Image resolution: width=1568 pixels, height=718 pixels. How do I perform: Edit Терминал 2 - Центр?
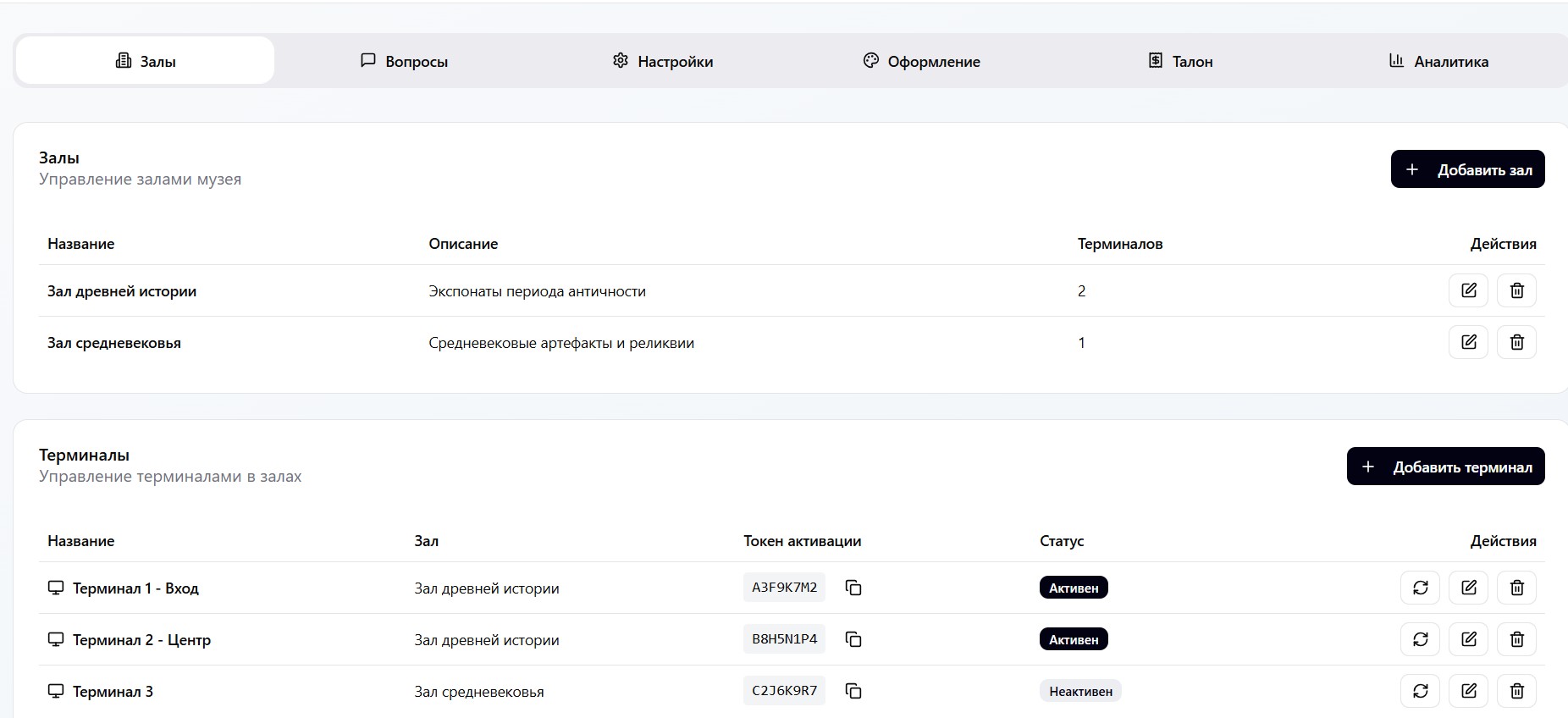(1468, 639)
